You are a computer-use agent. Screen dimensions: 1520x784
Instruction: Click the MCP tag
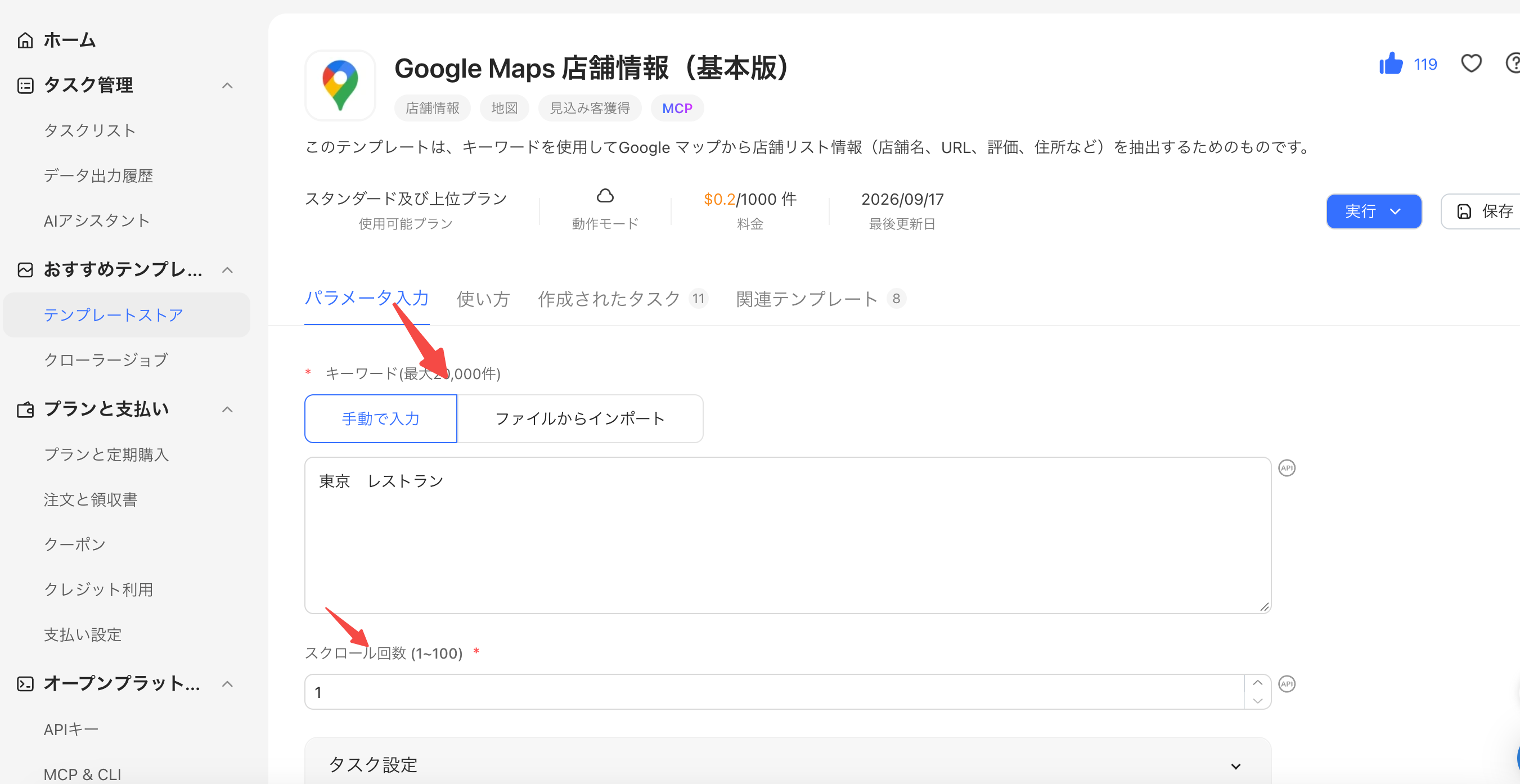click(677, 108)
